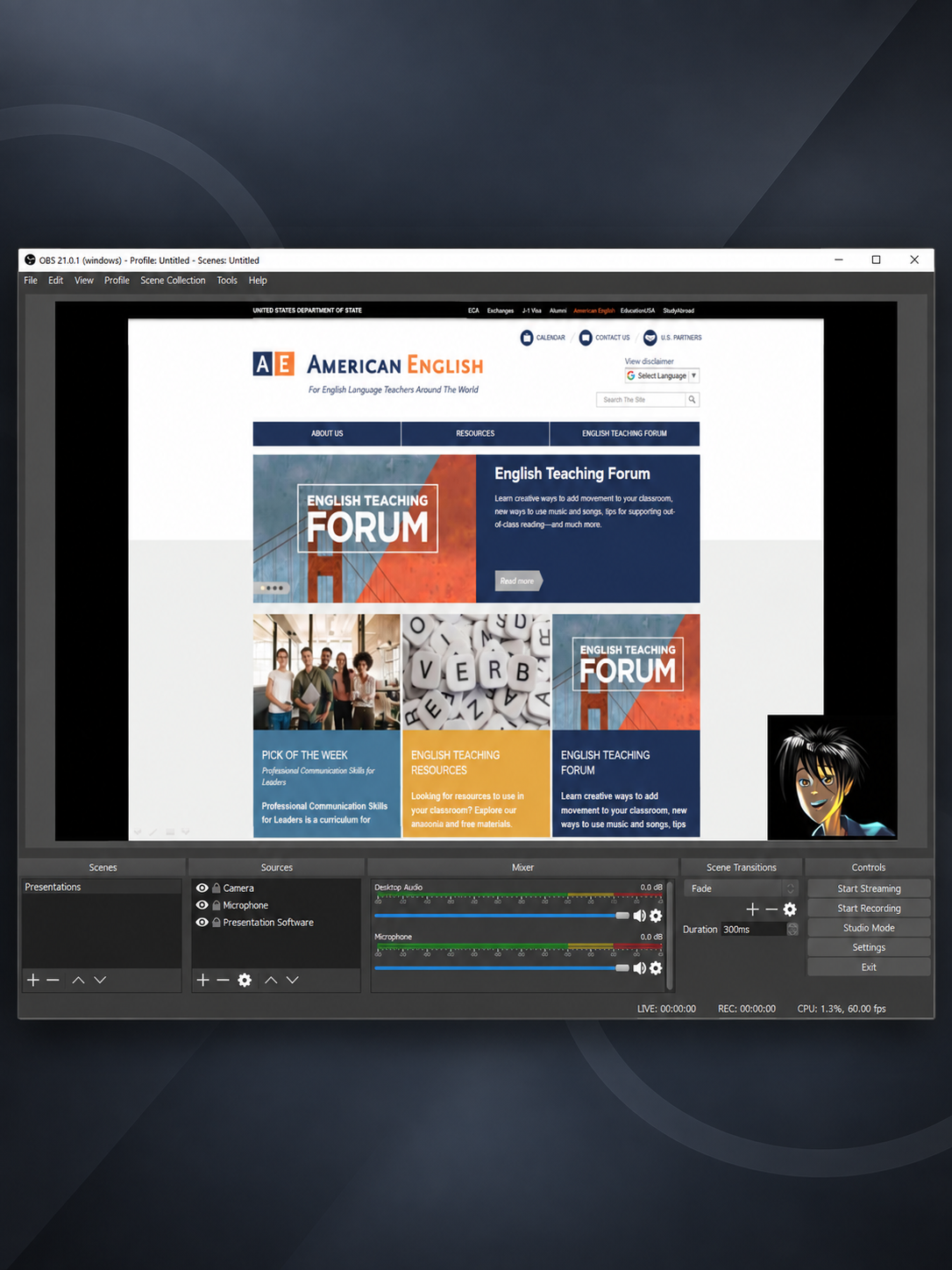The height and width of the screenshot is (1270, 952).
Task: Click the Exit button
Action: 869,967
